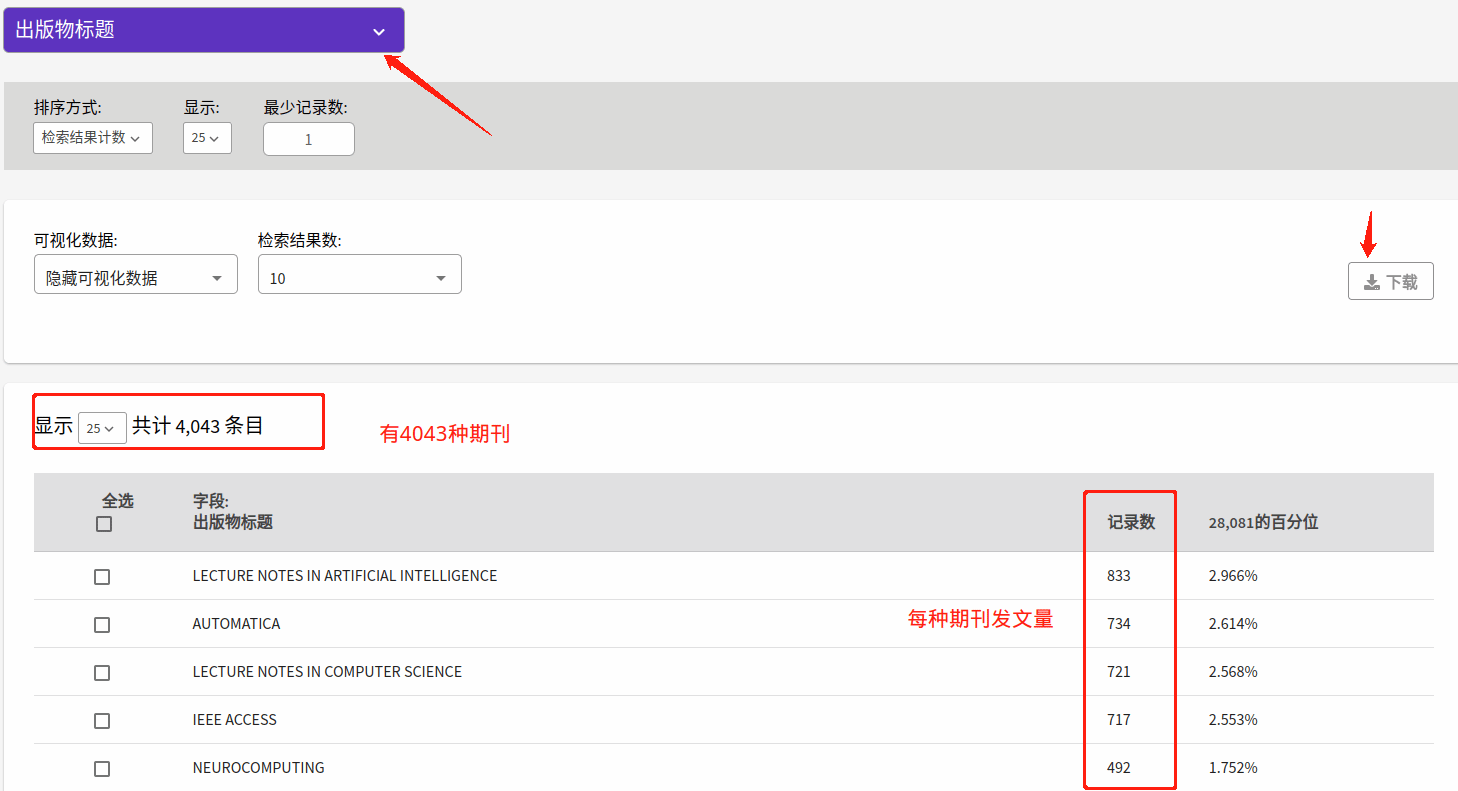This screenshot has width=1458, height=791.
Task: Click the record count 717
Action: click(1119, 720)
